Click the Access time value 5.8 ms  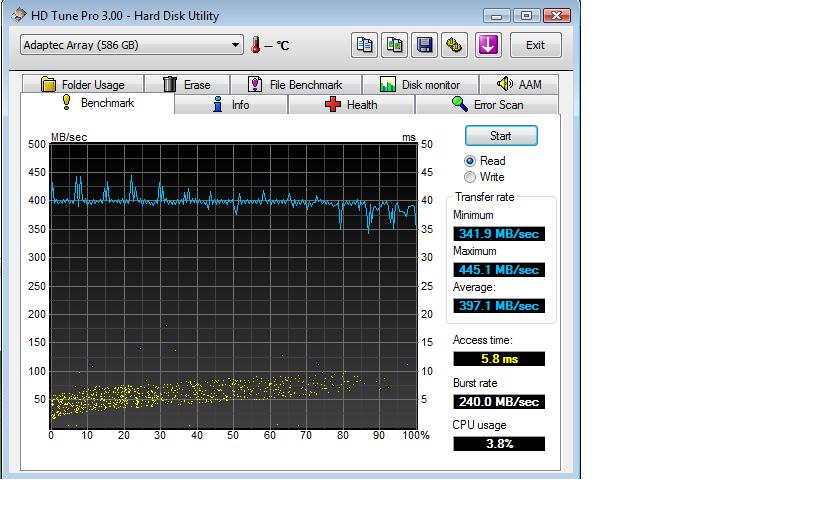tap(499, 359)
